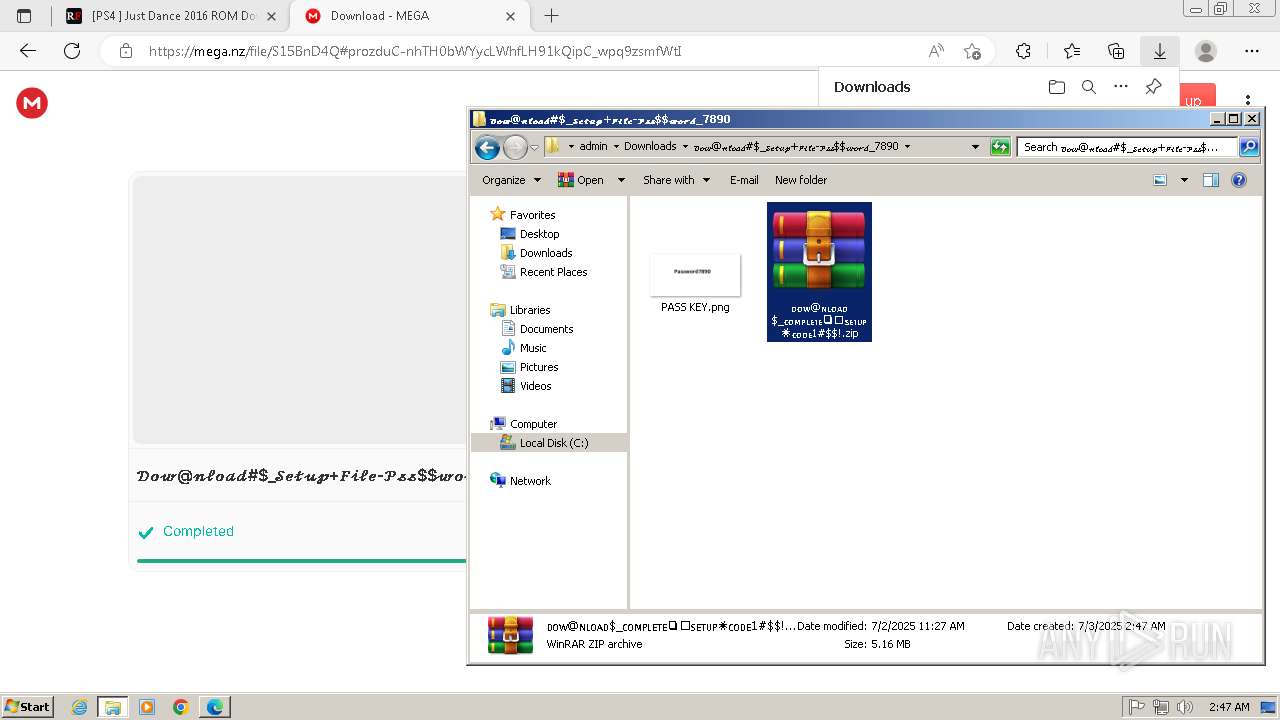This screenshot has width=1280, height=720.
Task: Expand recent pages dropdown near forward button
Action: 534,148
